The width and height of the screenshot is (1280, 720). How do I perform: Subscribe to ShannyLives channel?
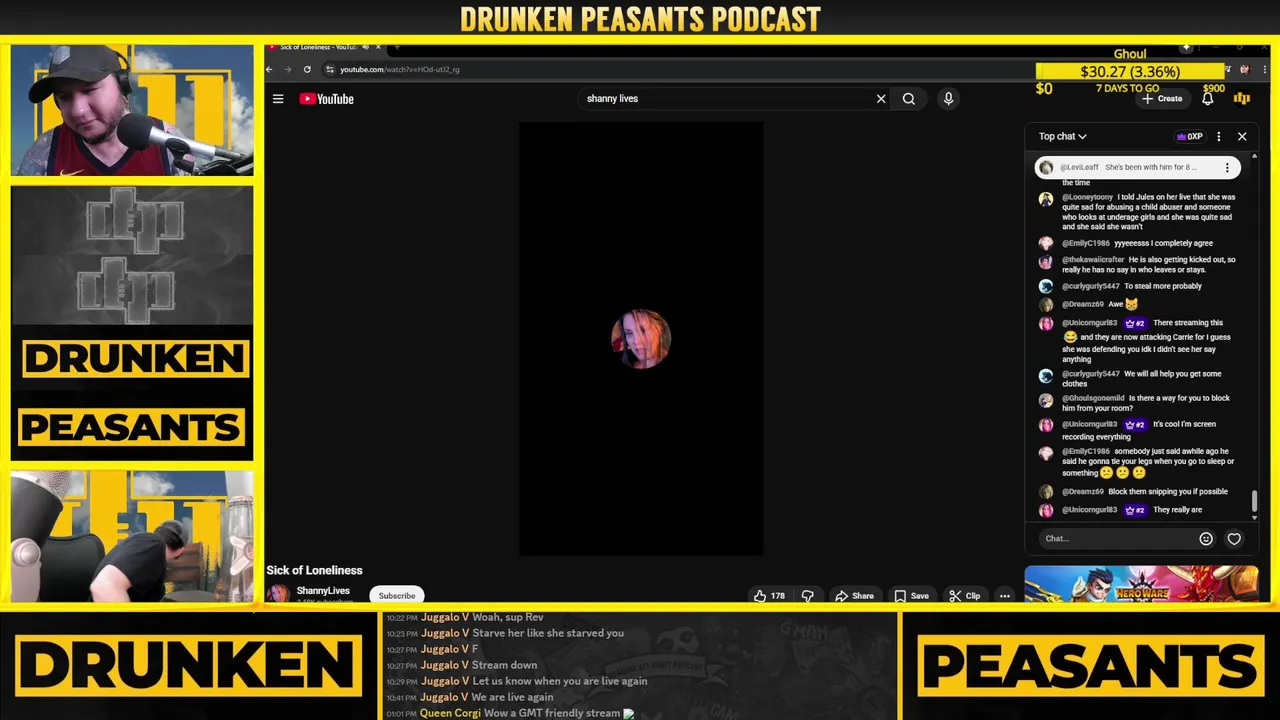point(397,596)
